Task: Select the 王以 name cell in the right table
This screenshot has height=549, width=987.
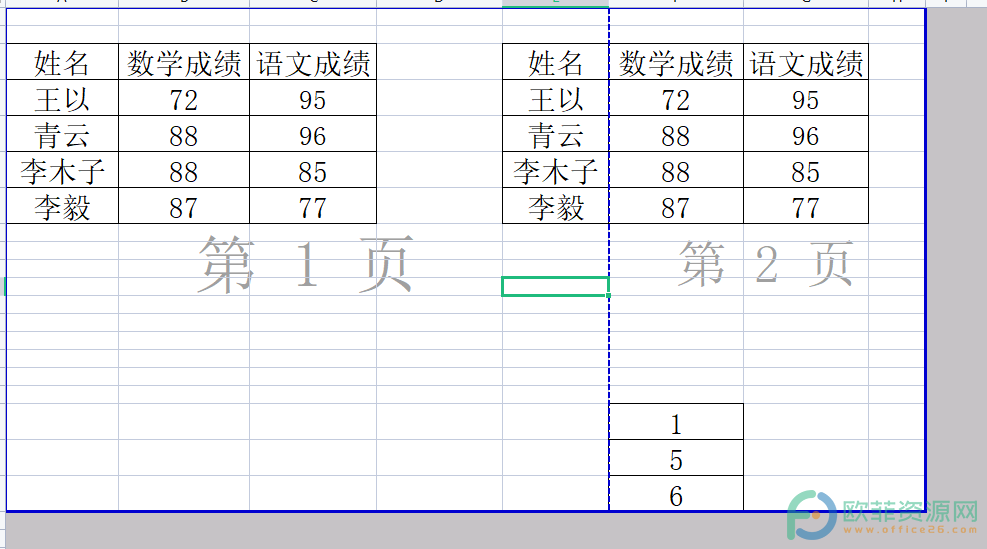Action: (556, 98)
